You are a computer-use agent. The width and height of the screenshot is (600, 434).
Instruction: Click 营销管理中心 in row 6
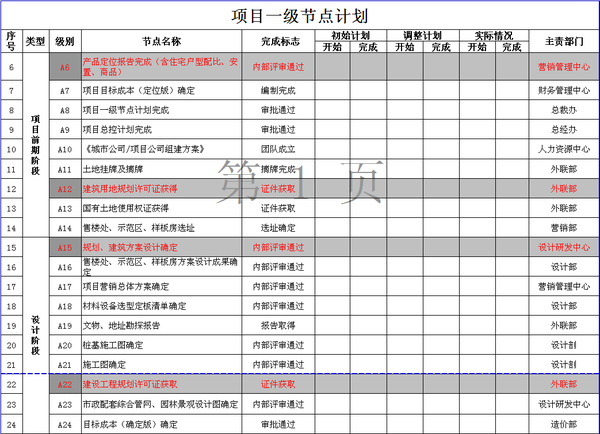564,67
